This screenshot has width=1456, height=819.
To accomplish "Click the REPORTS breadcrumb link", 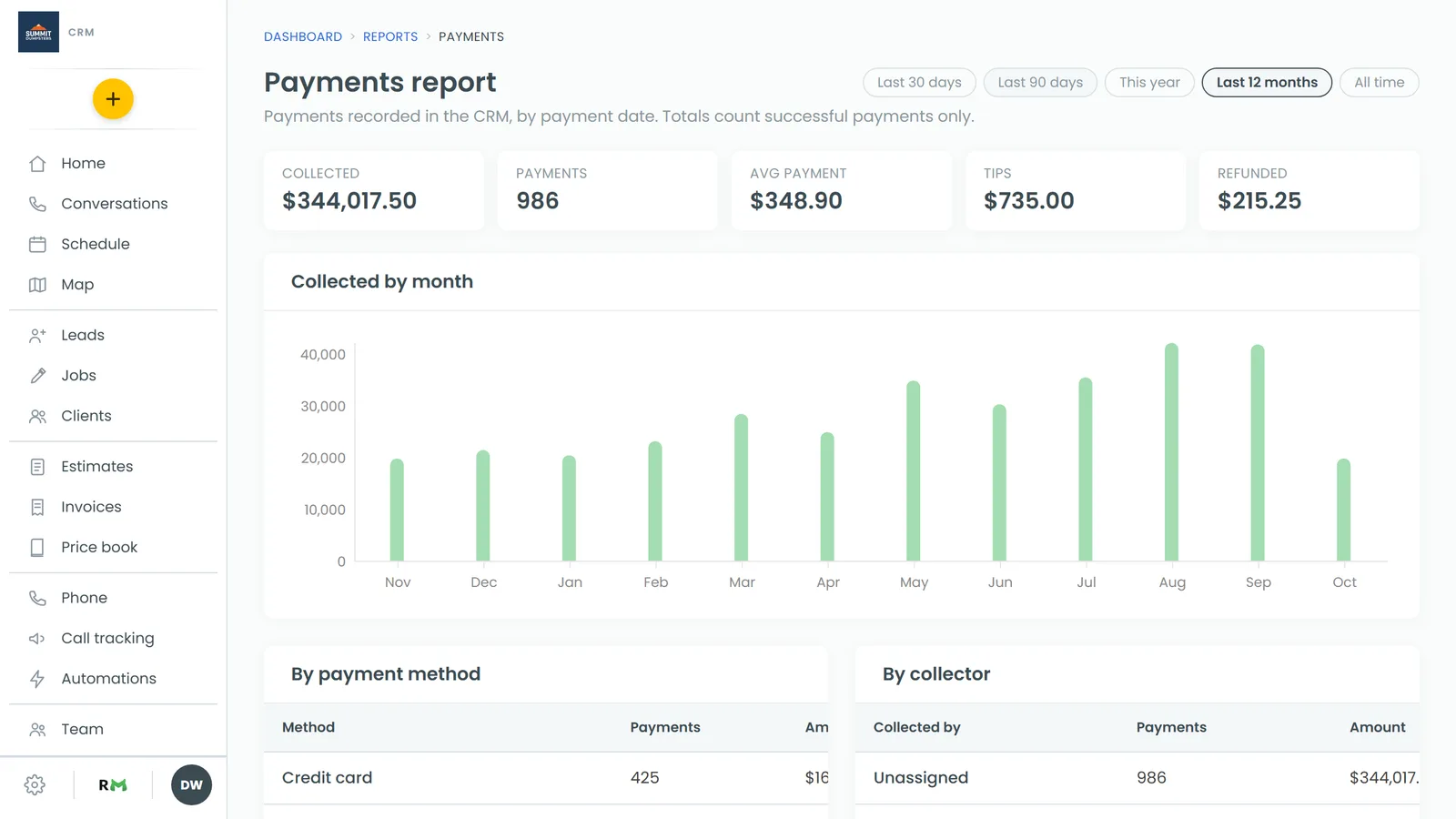I will click(x=390, y=37).
